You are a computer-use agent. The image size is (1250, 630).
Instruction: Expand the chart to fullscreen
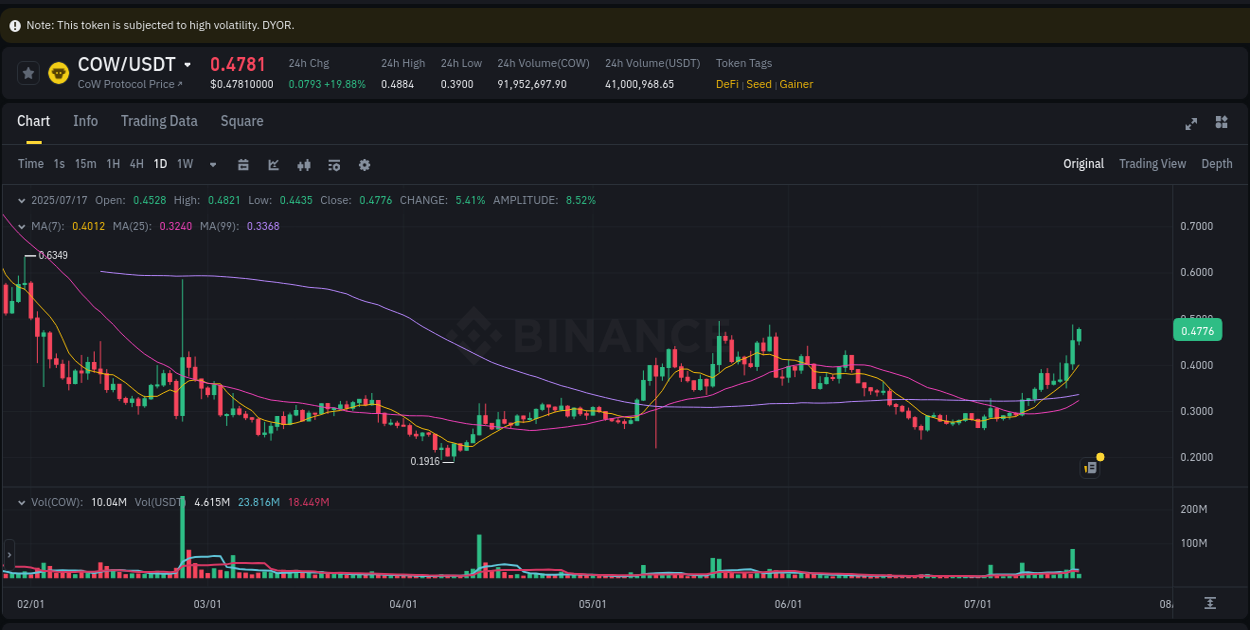click(1191, 123)
